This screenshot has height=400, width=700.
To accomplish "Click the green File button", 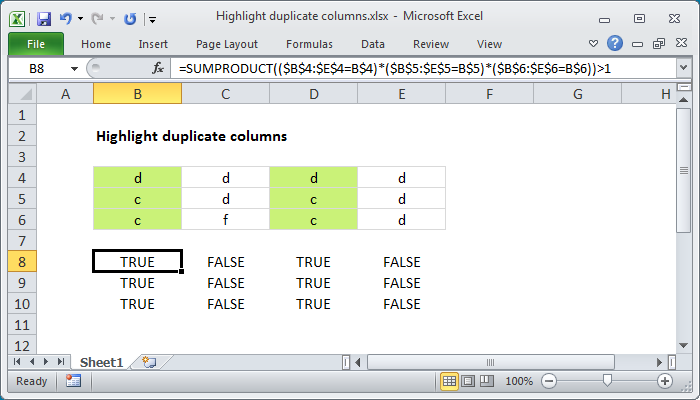I will click(x=35, y=44).
